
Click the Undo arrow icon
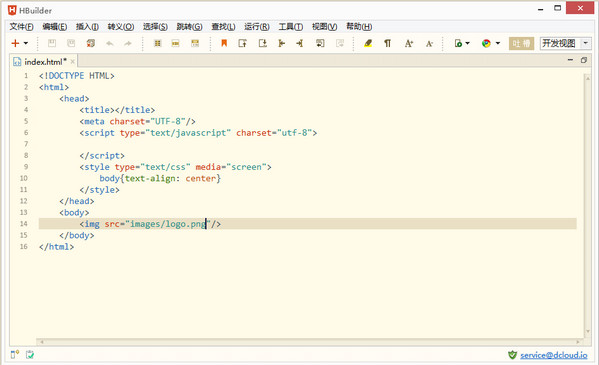click(x=110, y=44)
